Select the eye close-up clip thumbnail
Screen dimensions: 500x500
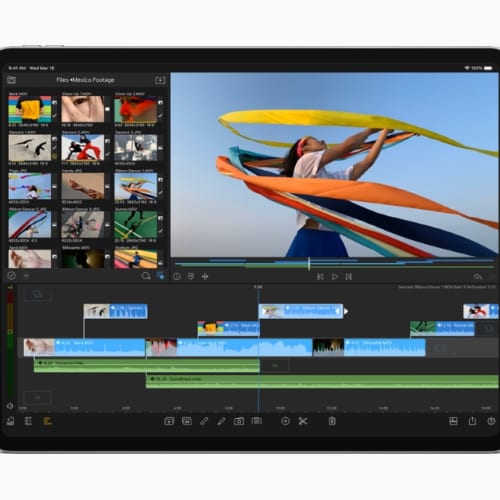[83, 109]
